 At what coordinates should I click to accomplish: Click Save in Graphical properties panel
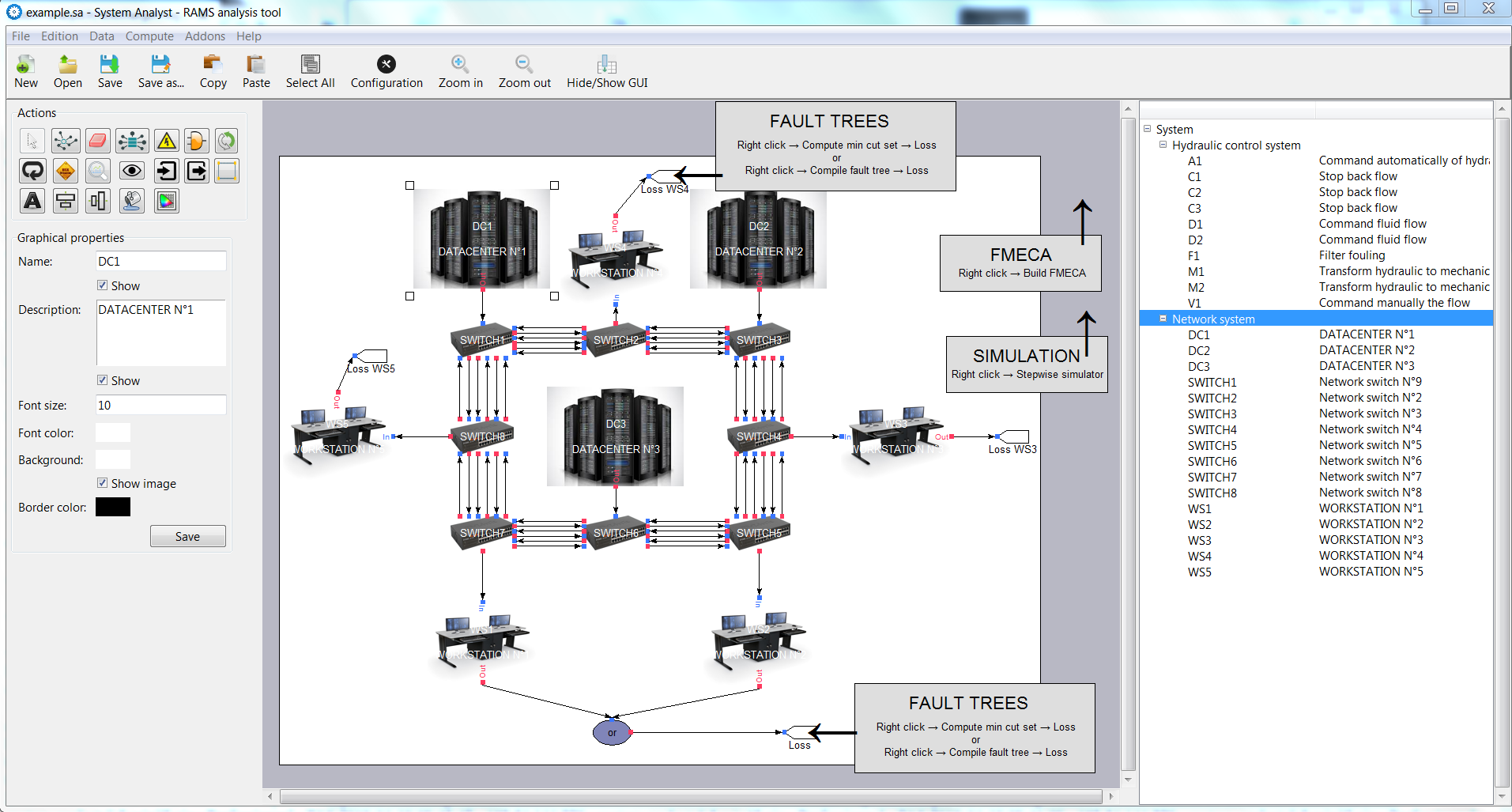click(x=187, y=536)
